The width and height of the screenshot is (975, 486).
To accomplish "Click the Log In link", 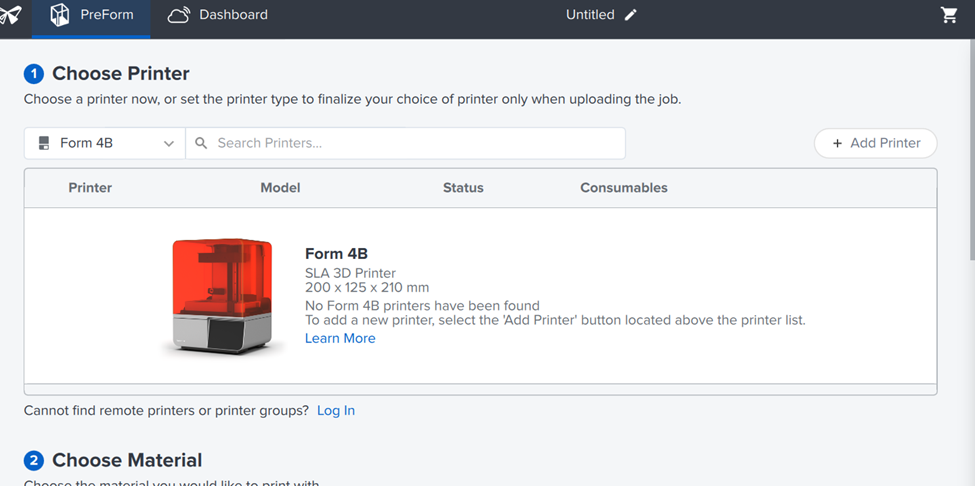I will [x=336, y=410].
